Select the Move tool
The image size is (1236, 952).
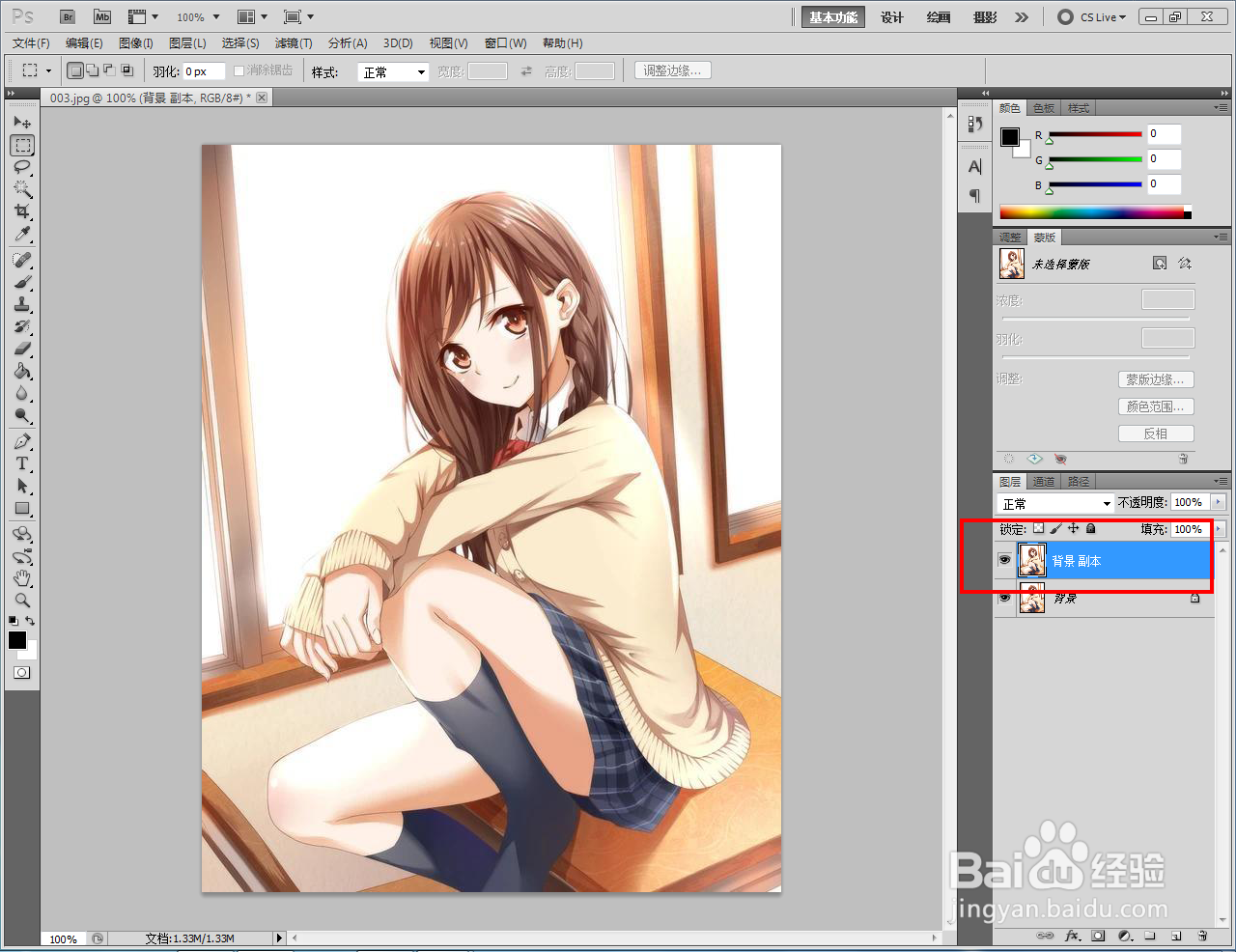[x=22, y=123]
